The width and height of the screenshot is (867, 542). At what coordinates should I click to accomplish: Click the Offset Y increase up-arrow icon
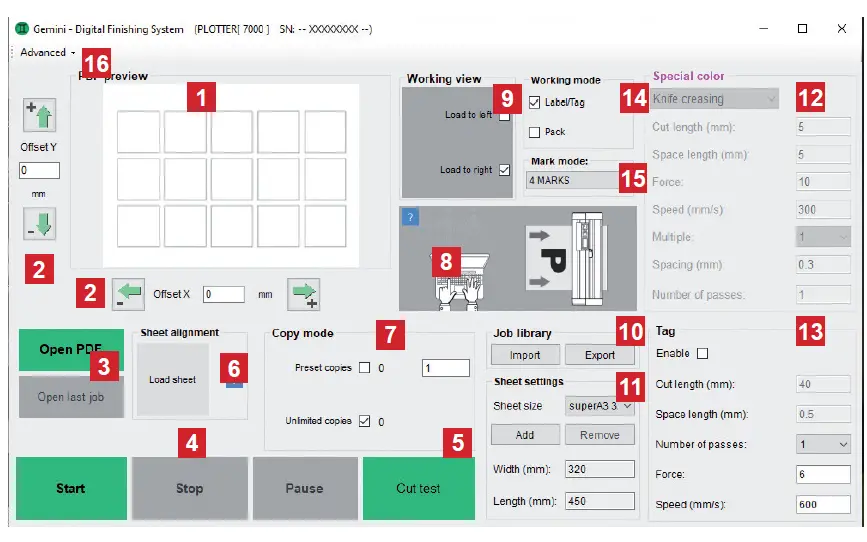(39, 115)
